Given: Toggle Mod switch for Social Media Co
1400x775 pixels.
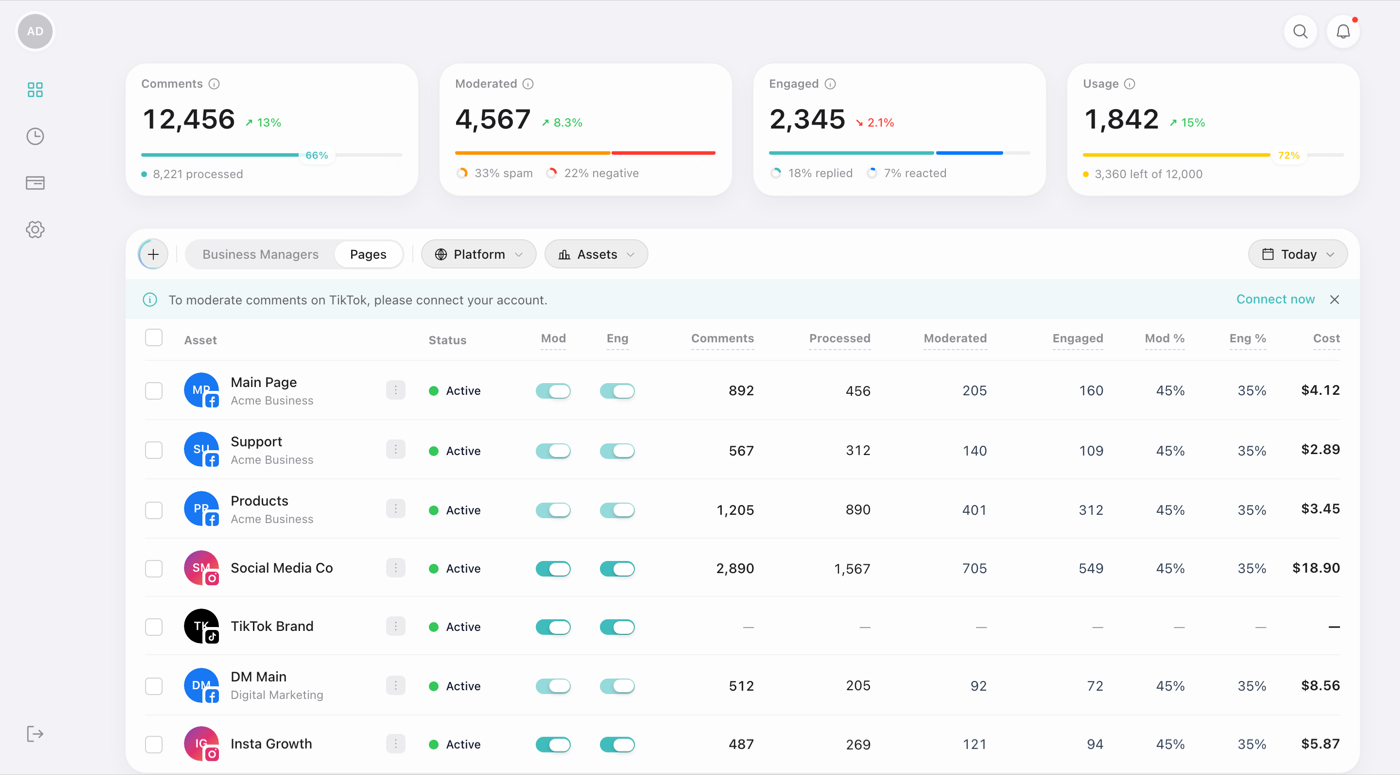Looking at the screenshot, I should coord(553,569).
